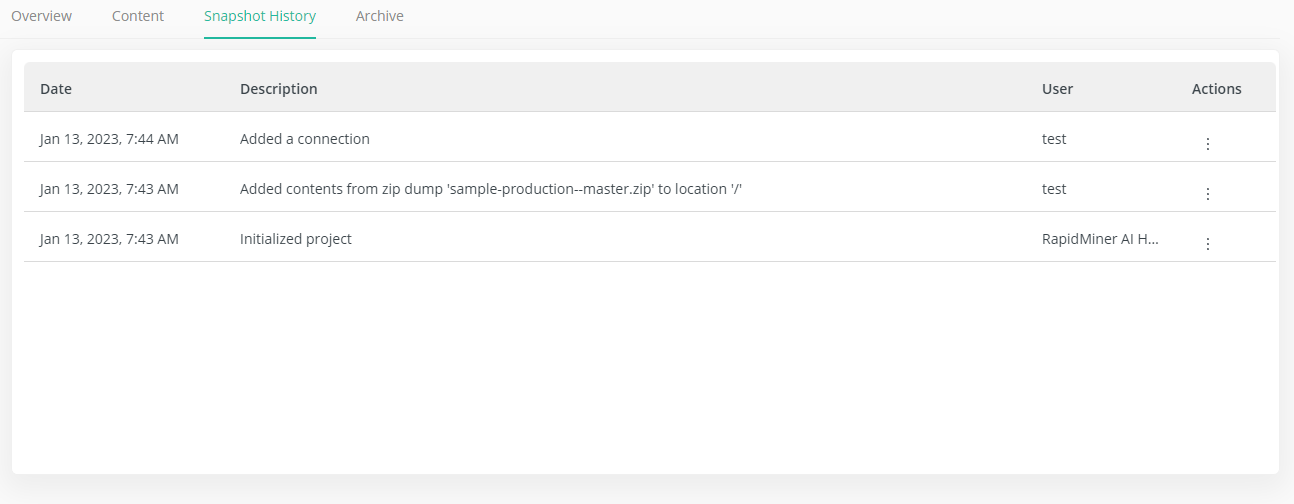
Task: Click the truncated 'RapidMiner AI H...' user name
Action: pos(1100,239)
